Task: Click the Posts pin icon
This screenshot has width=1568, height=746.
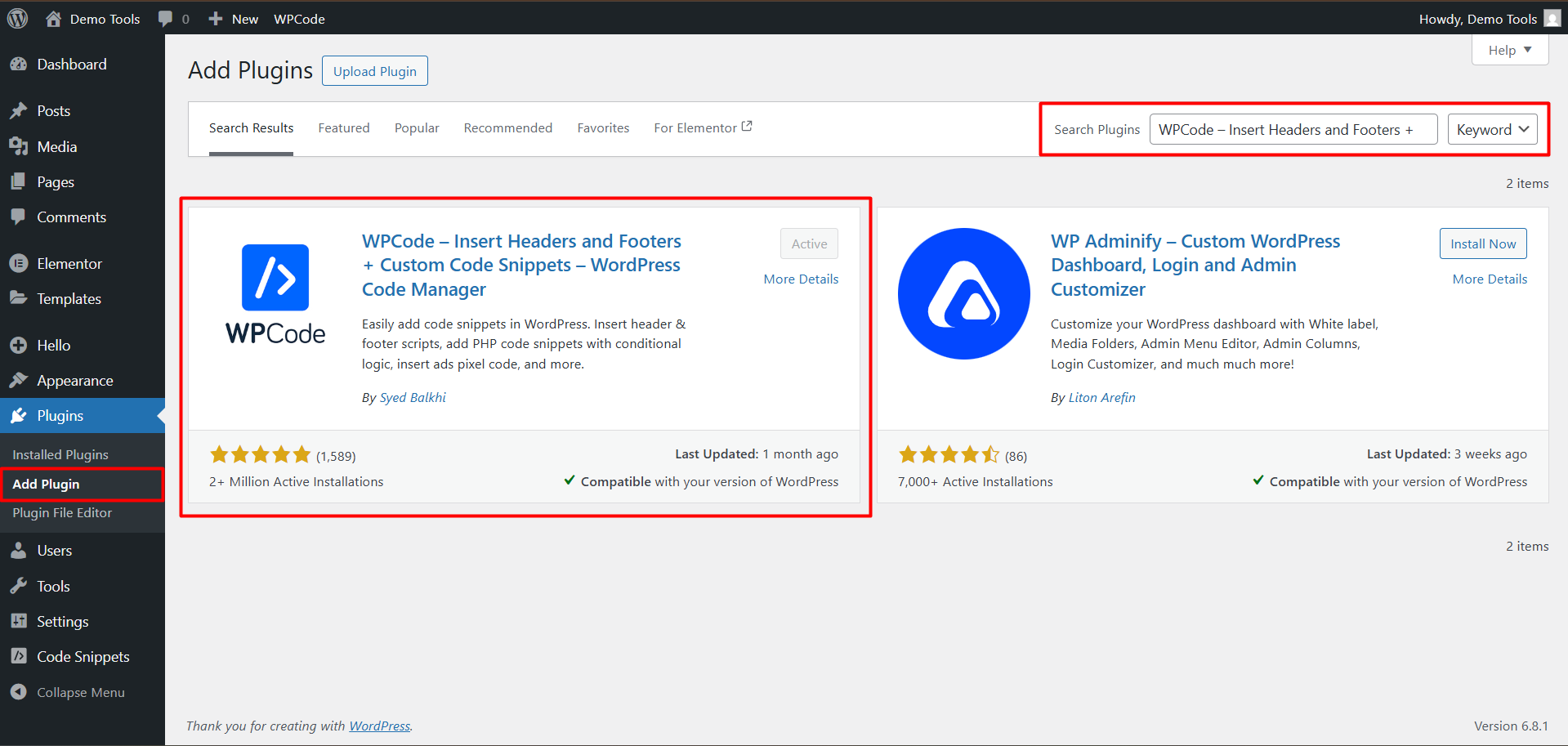Action: click(x=18, y=110)
